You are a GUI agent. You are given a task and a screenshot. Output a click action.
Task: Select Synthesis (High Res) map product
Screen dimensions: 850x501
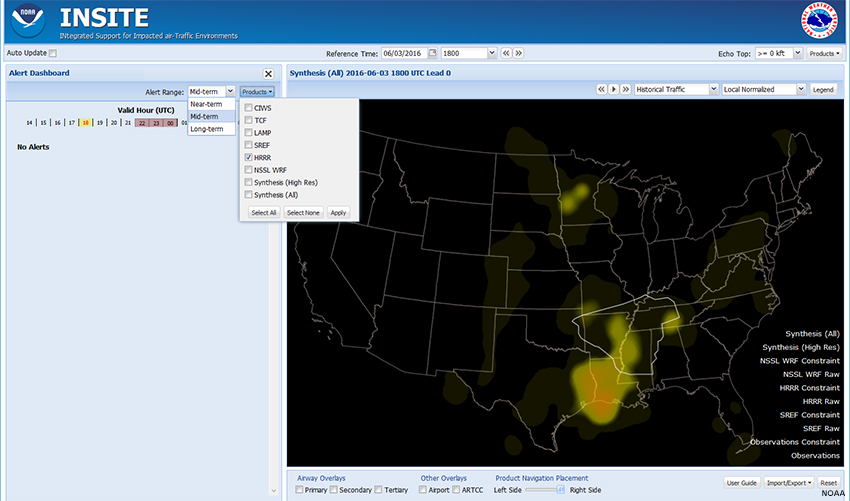coord(801,348)
